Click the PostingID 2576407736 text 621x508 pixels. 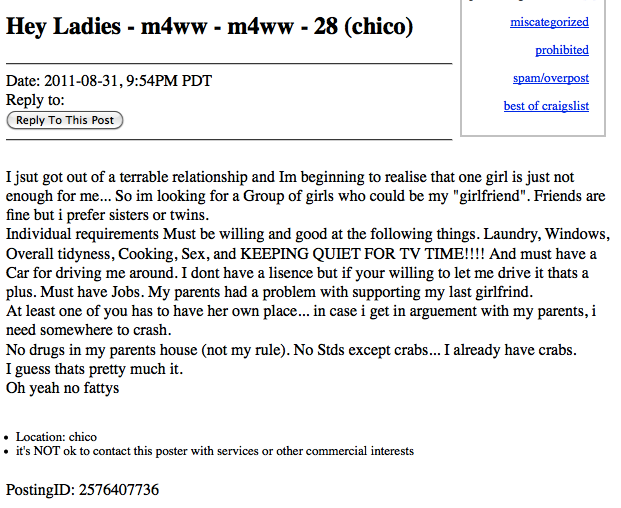coord(82,490)
